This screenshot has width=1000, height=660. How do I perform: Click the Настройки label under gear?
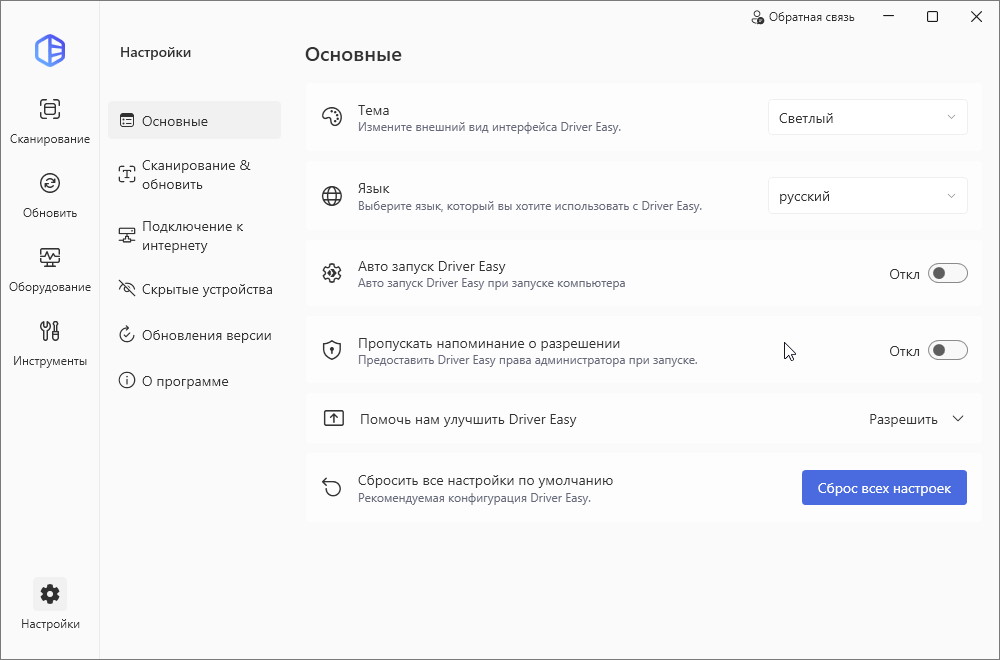[50, 624]
